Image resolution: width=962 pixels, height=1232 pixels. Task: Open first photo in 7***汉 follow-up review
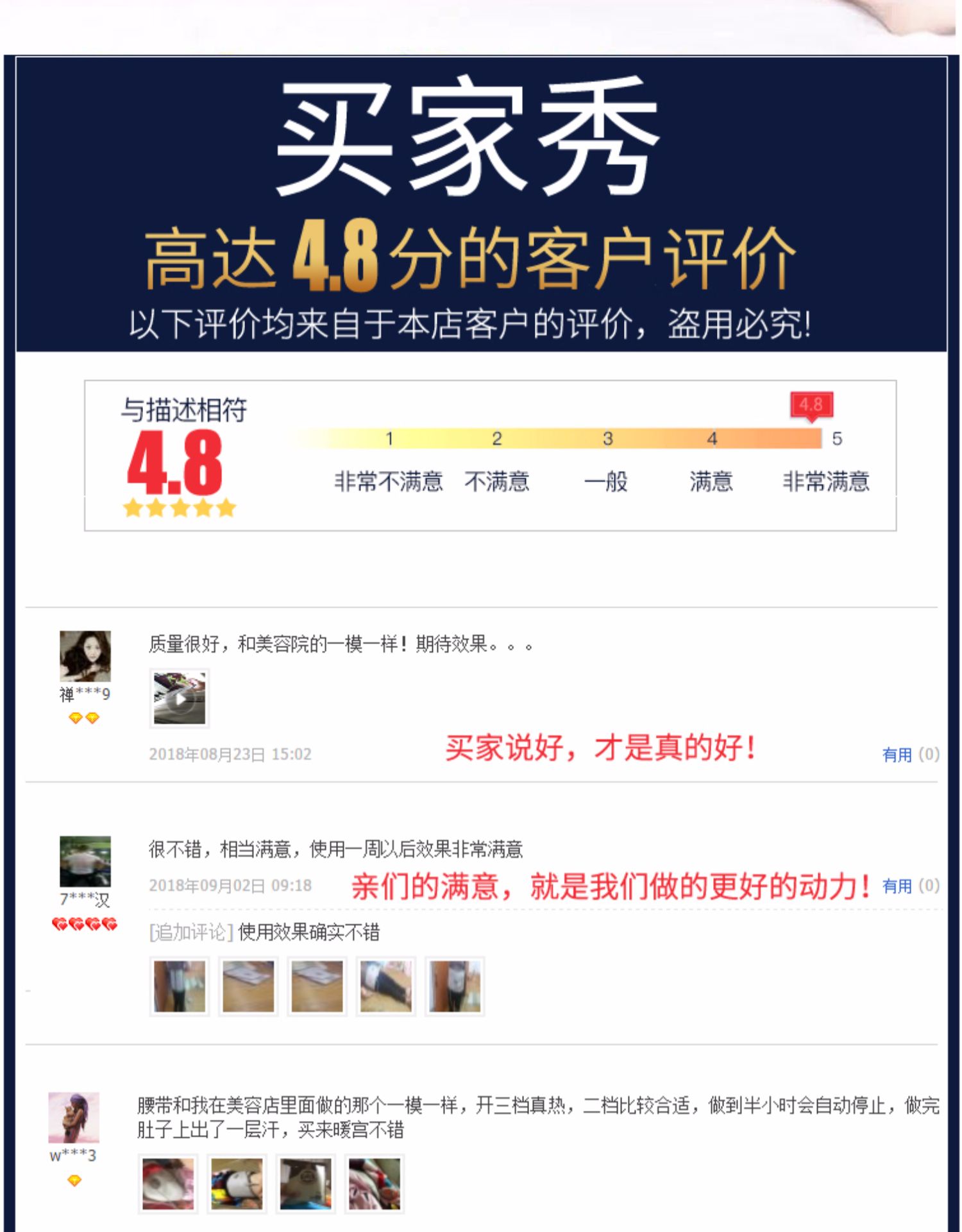pyautogui.click(x=180, y=986)
